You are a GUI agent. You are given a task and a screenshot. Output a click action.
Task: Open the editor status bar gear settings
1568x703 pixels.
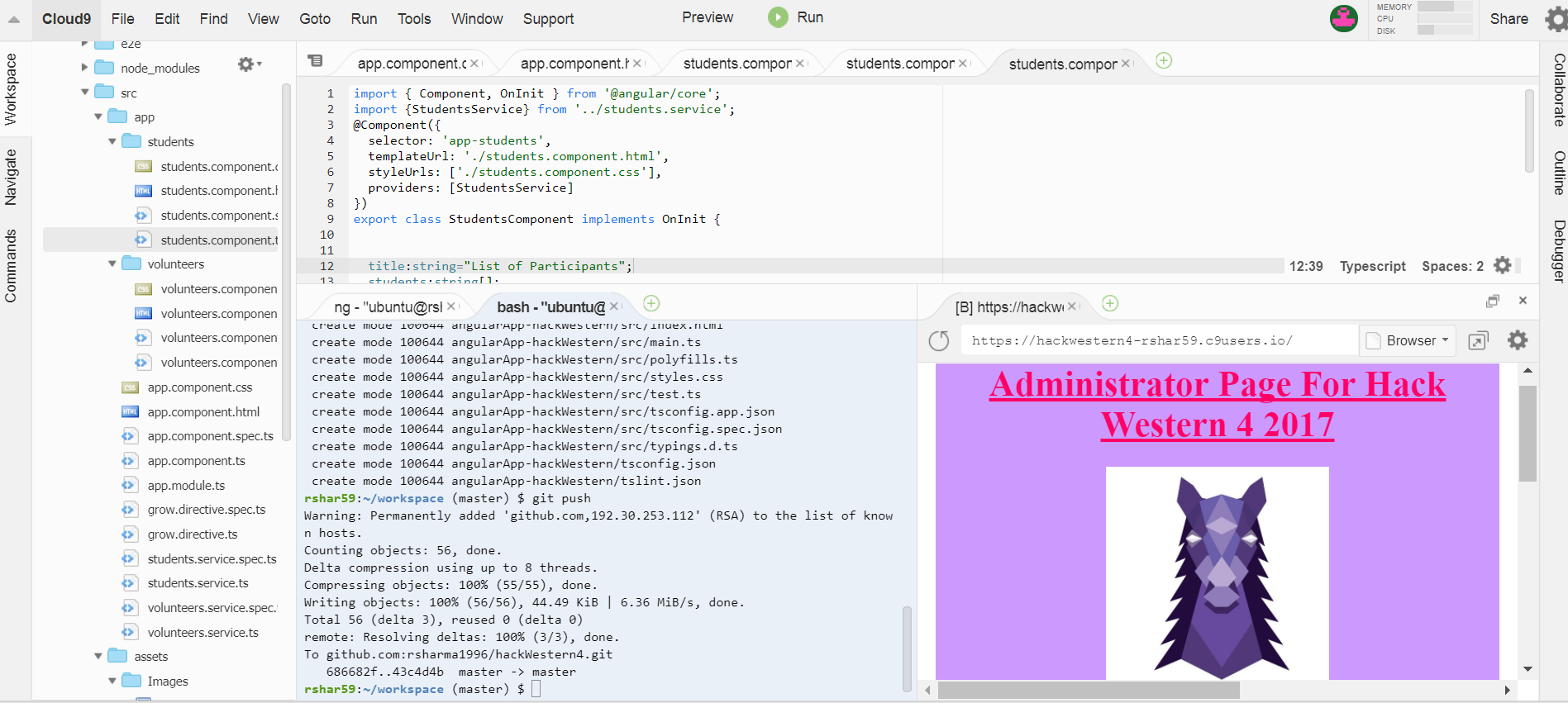pyautogui.click(x=1503, y=265)
